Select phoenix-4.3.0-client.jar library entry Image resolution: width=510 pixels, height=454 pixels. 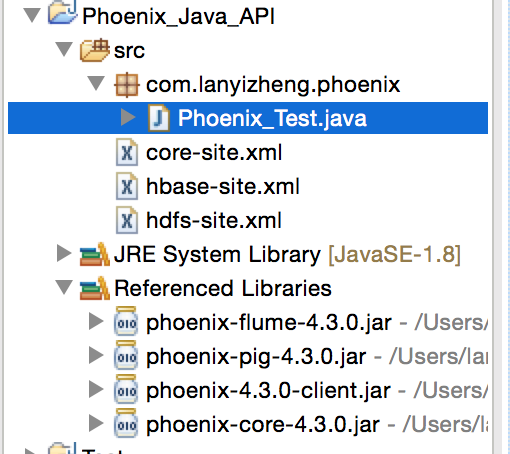tap(268, 391)
